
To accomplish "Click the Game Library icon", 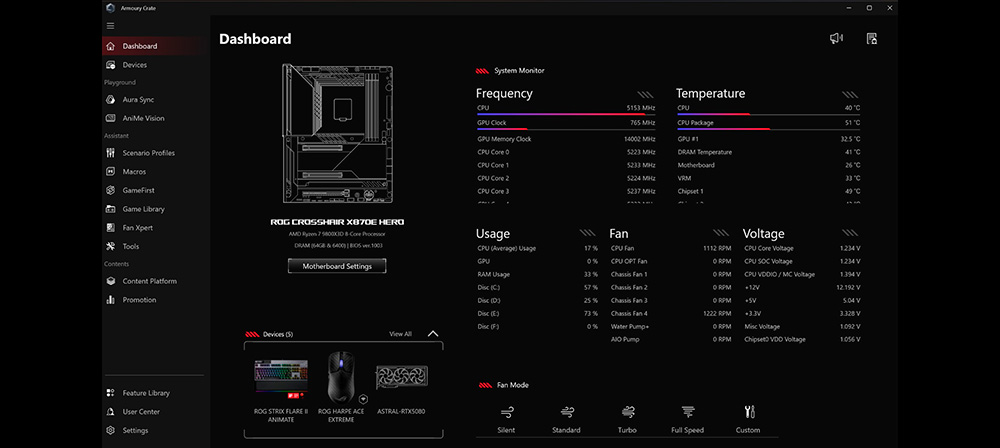I will coord(110,209).
